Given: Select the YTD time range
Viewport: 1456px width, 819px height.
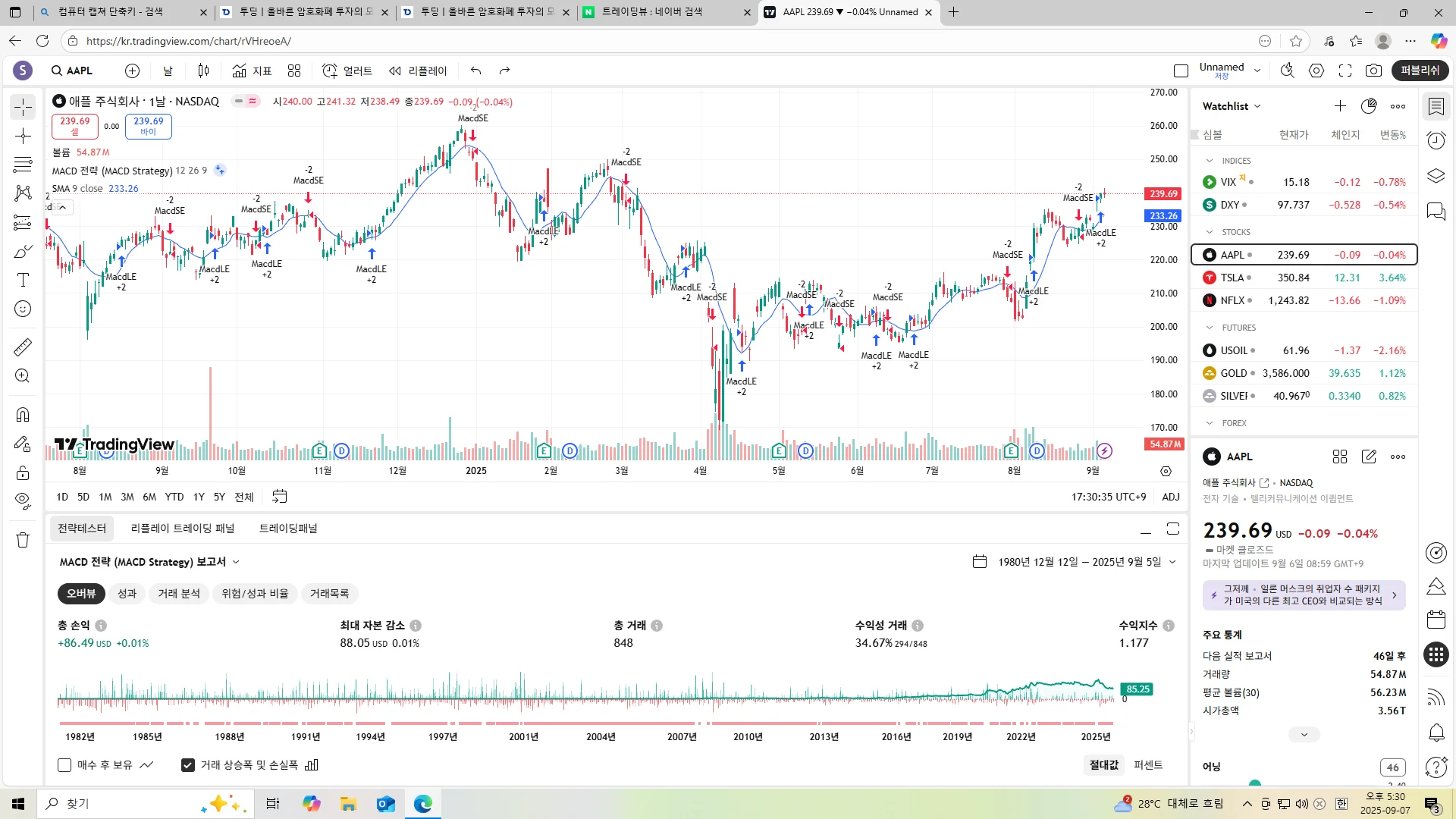Looking at the screenshot, I should click(x=174, y=497).
